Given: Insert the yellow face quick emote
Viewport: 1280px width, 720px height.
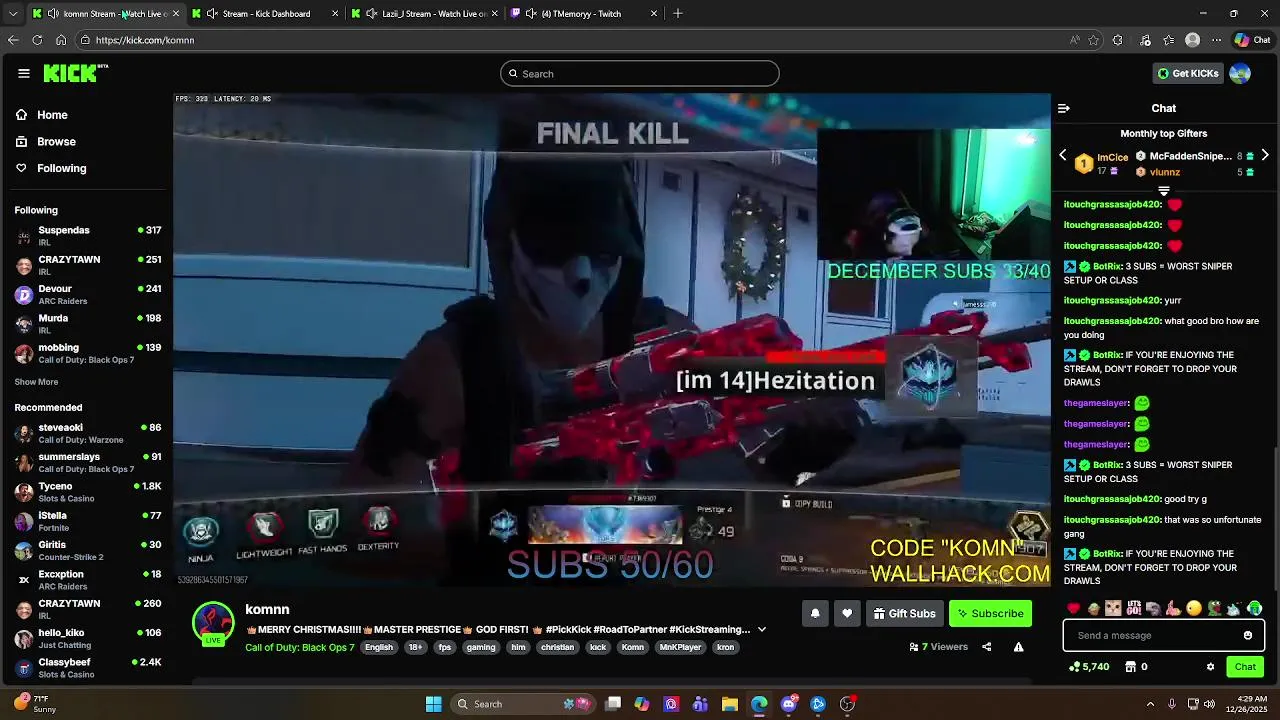Looking at the screenshot, I should [x=1194, y=608].
